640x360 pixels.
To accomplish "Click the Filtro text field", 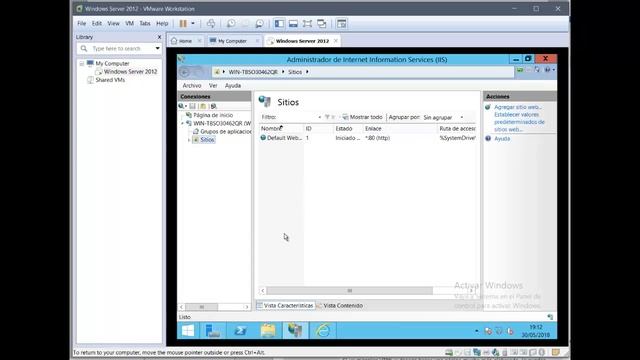I will (298, 117).
